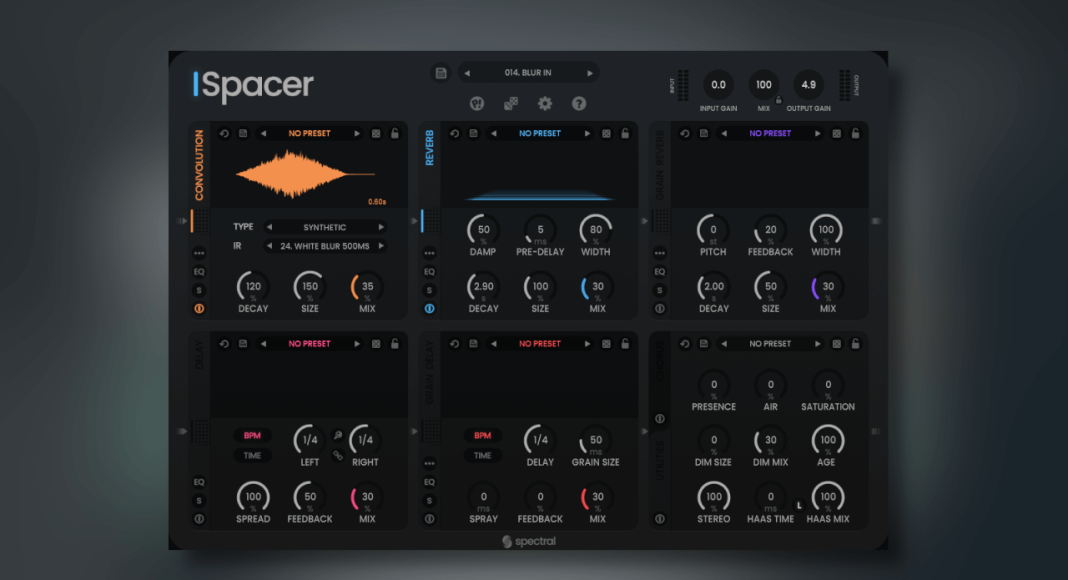Select TIME mode in Delay module
Image resolution: width=1068 pixels, height=580 pixels.
pos(252,455)
